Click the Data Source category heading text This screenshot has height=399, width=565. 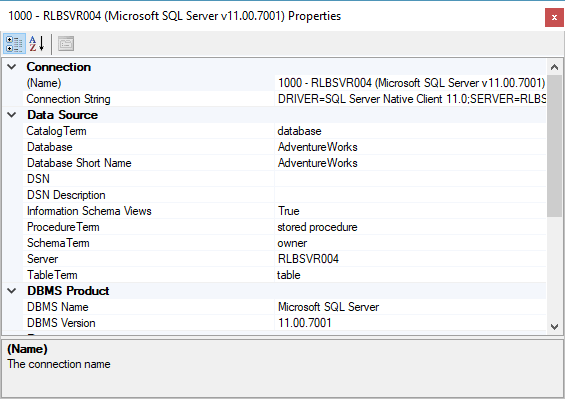click(62, 115)
